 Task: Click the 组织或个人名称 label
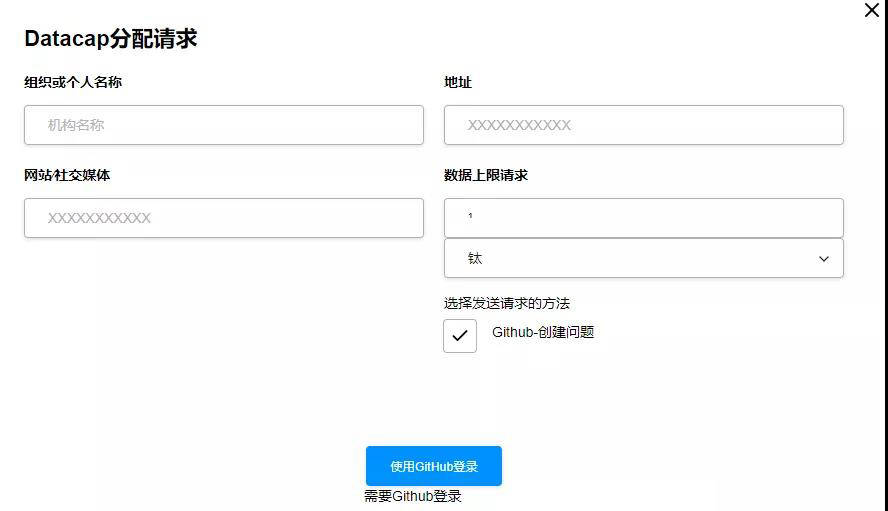click(73, 82)
